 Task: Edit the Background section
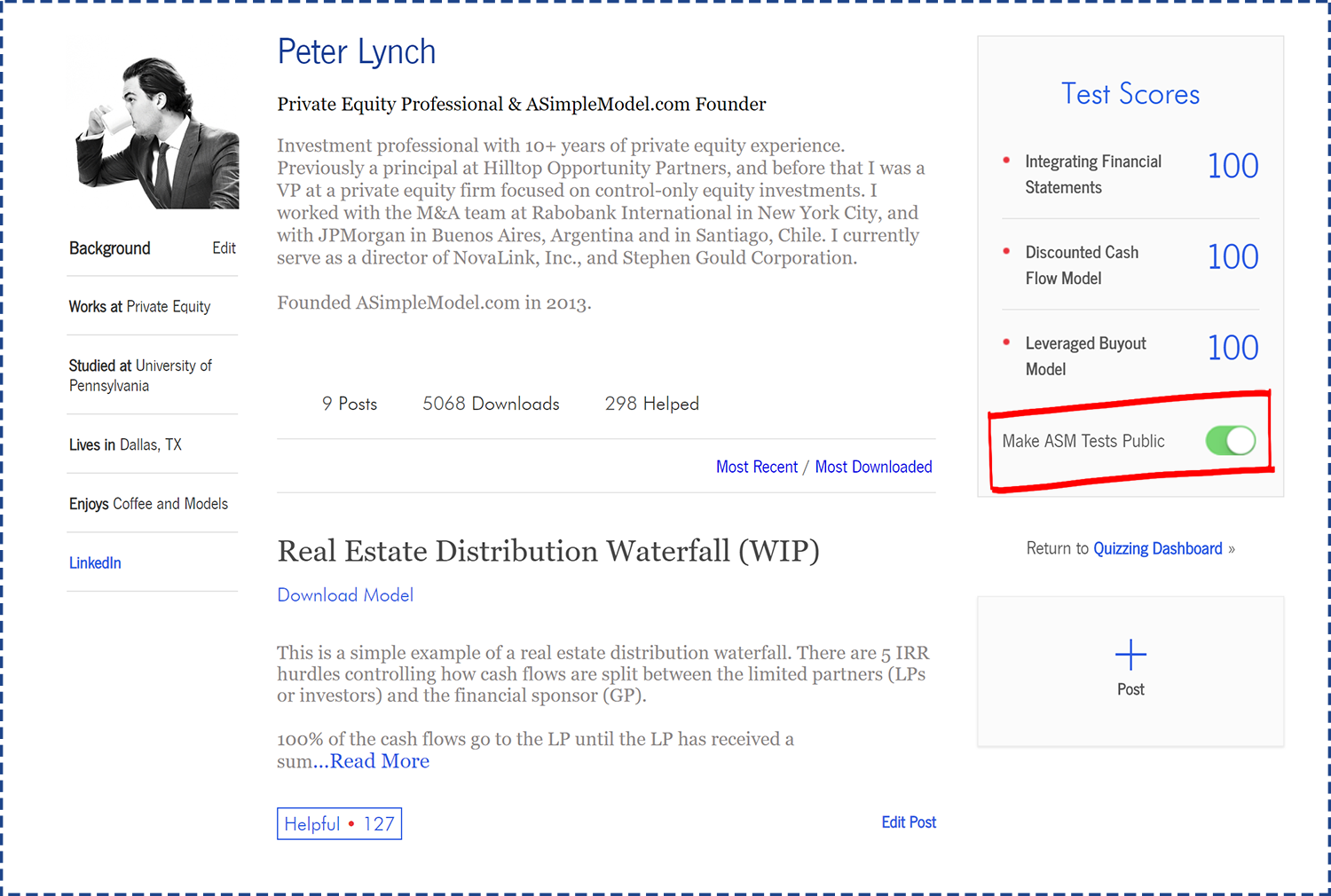point(224,248)
